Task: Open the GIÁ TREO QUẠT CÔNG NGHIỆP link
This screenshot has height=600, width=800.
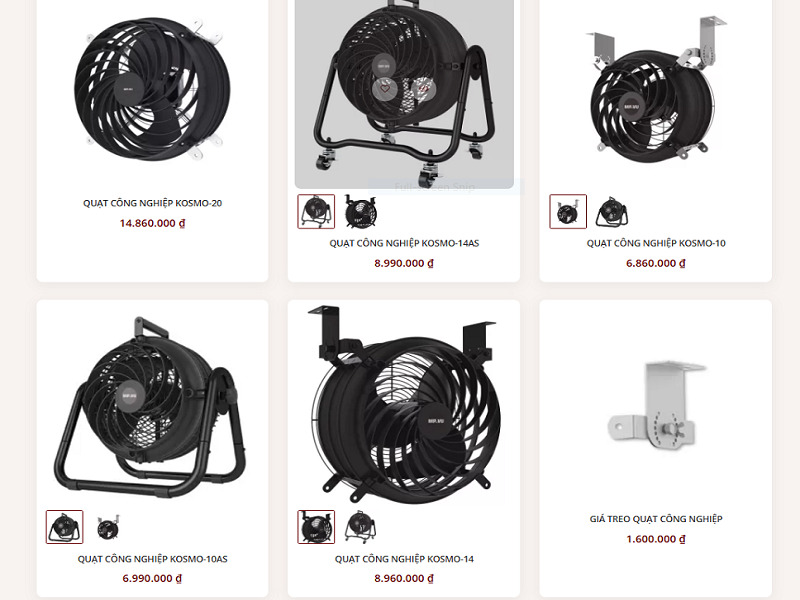Action: click(x=656, y=519)
